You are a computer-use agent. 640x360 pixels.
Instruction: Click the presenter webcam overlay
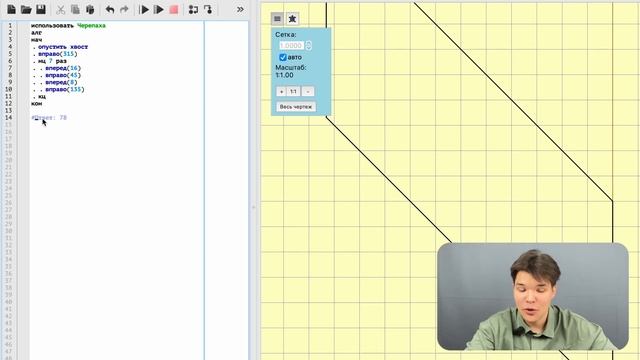click(533, 297)
